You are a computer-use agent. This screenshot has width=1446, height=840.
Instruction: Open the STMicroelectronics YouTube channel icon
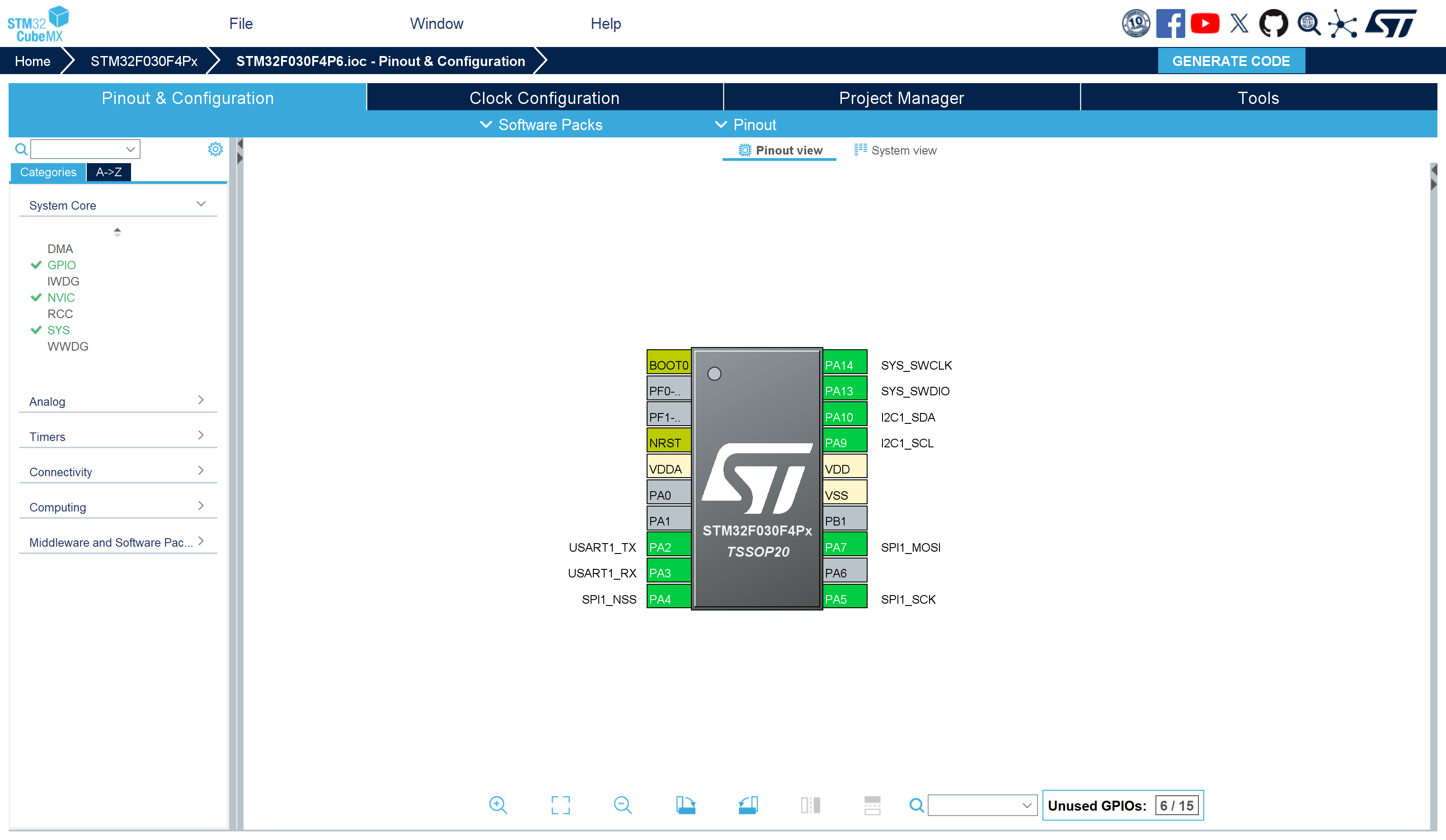[1205, 23]
